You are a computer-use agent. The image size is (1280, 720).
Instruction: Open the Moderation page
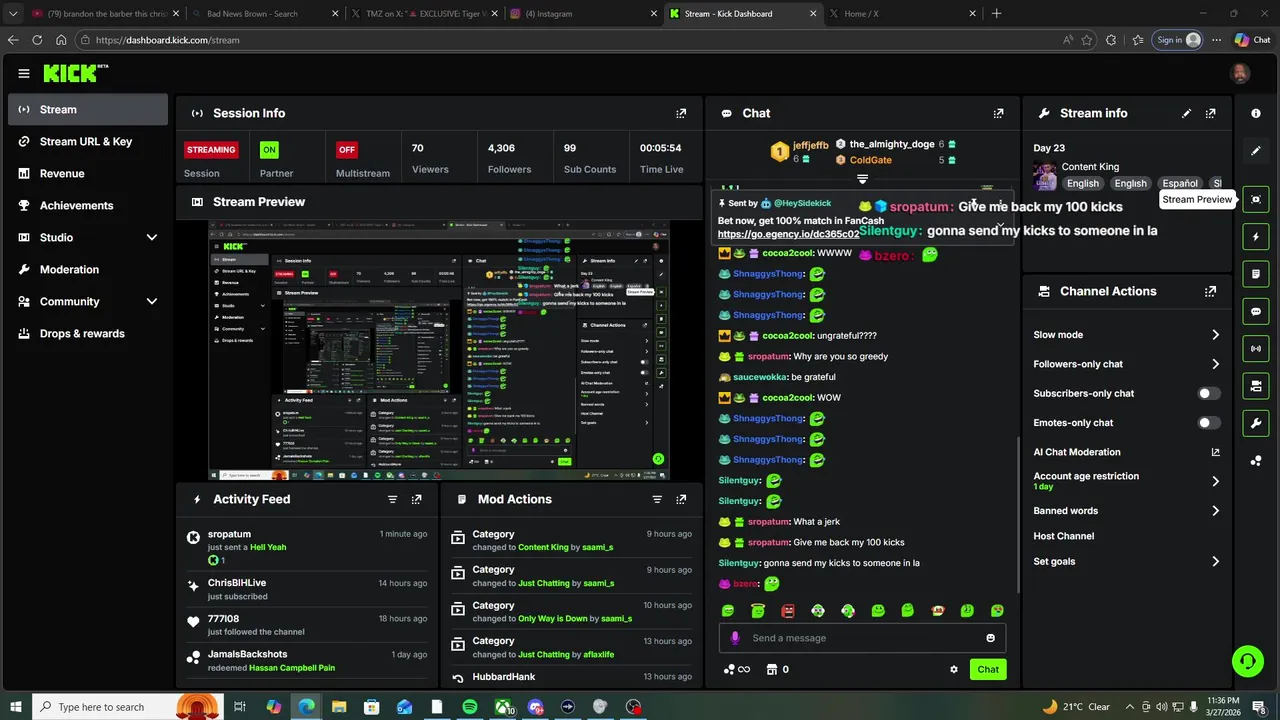[88, 269]
